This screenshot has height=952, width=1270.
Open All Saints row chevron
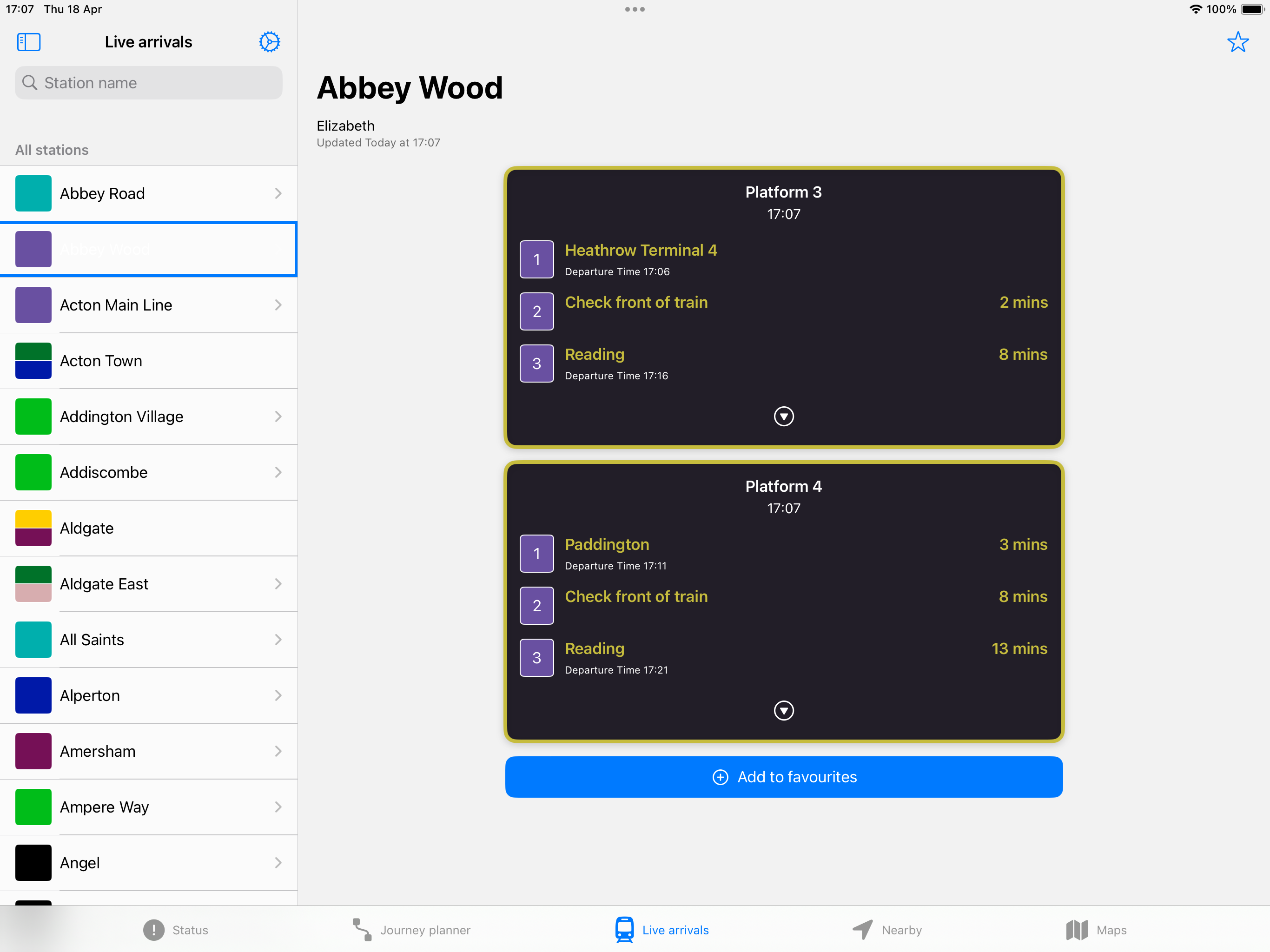click(278, 640)
